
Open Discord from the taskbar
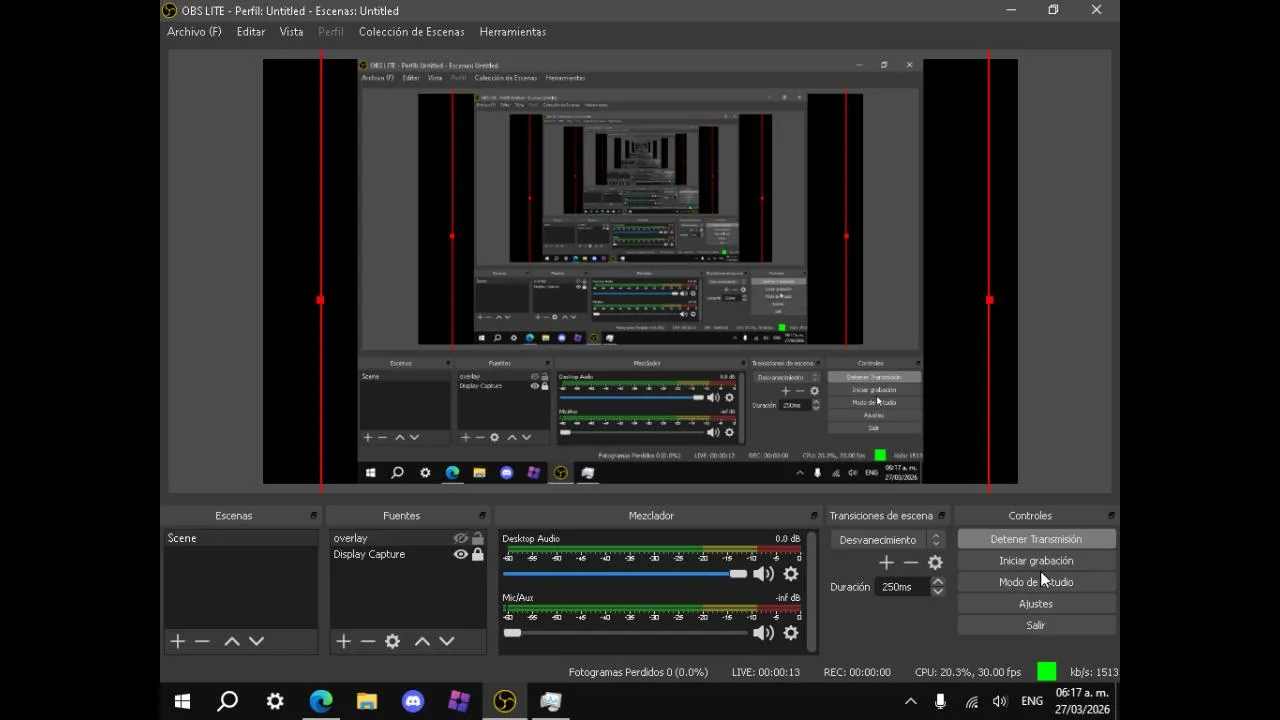coord(413,701)
